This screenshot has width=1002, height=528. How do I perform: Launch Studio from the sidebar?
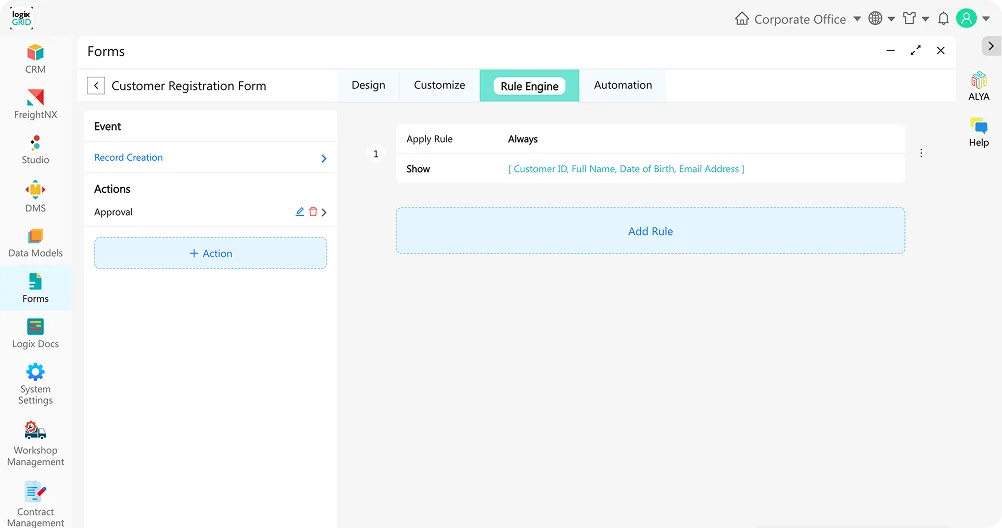tap(35, 150)
